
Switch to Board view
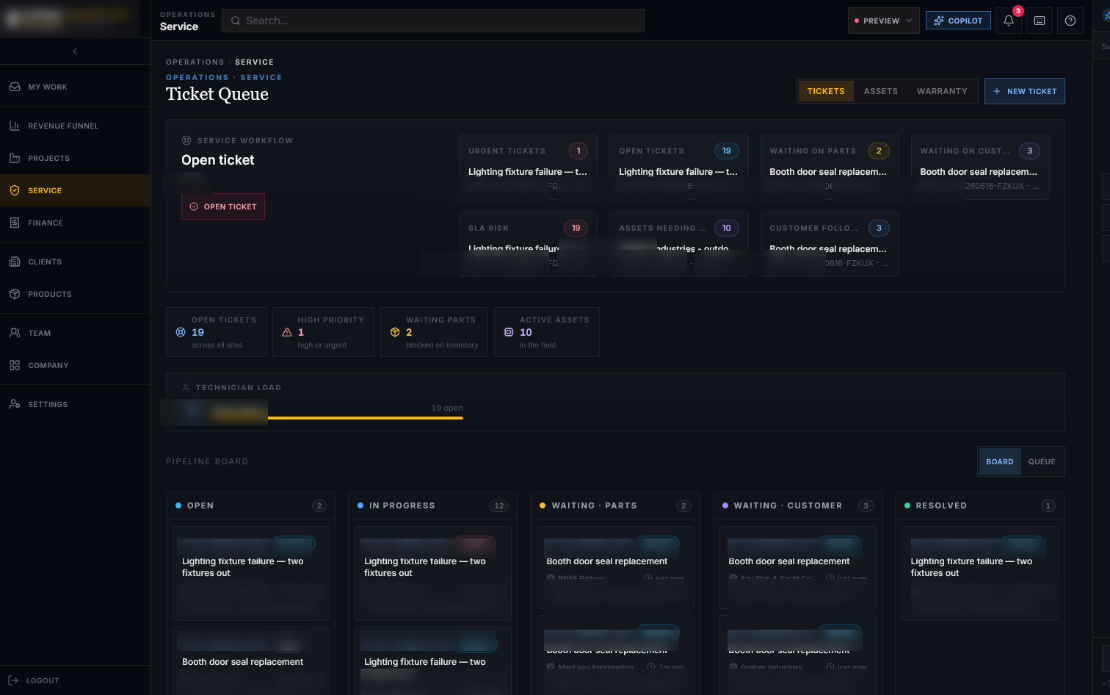[1000, 461]
